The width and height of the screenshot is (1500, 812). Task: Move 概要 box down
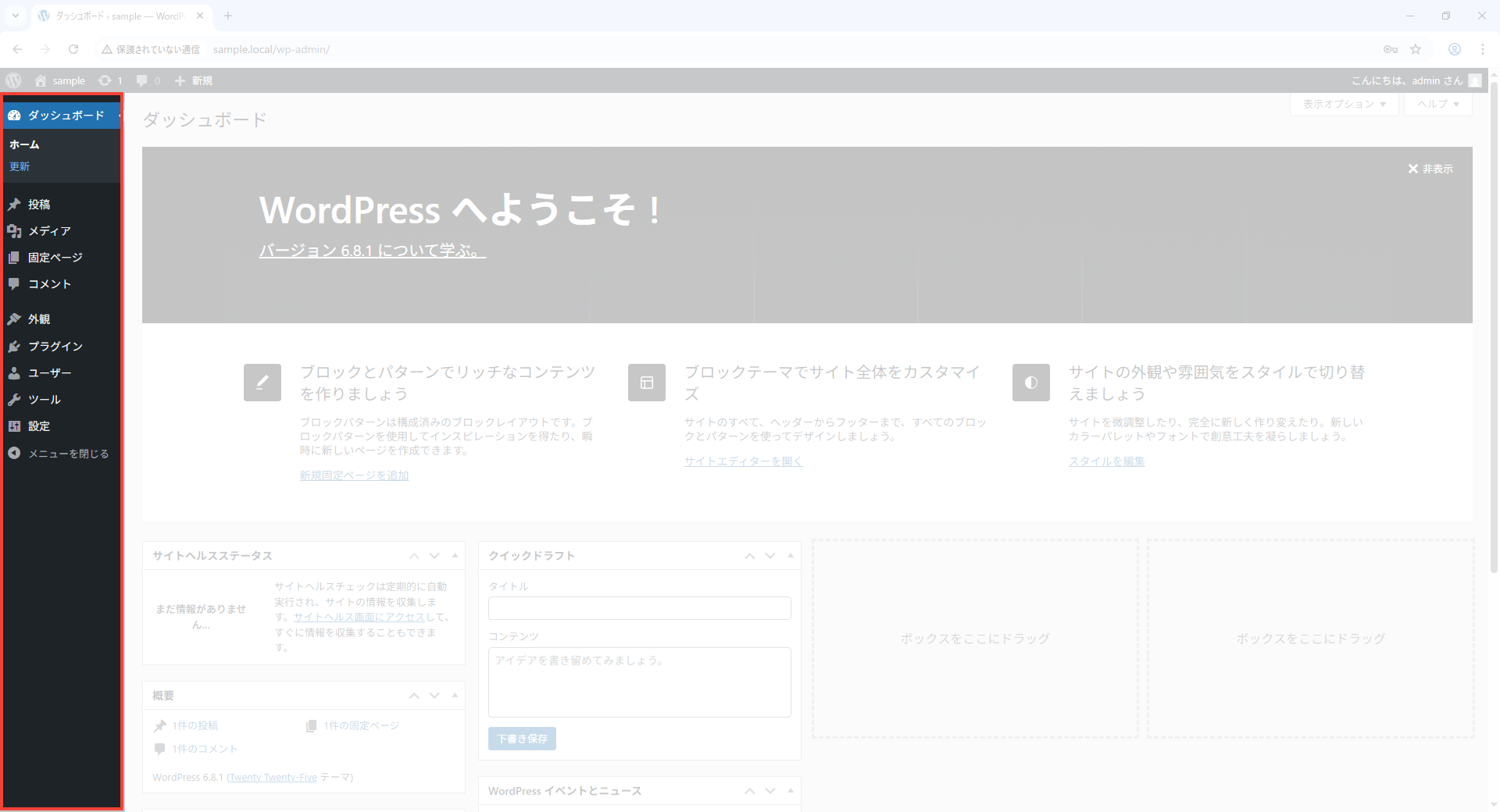click(x=434, y=696)
